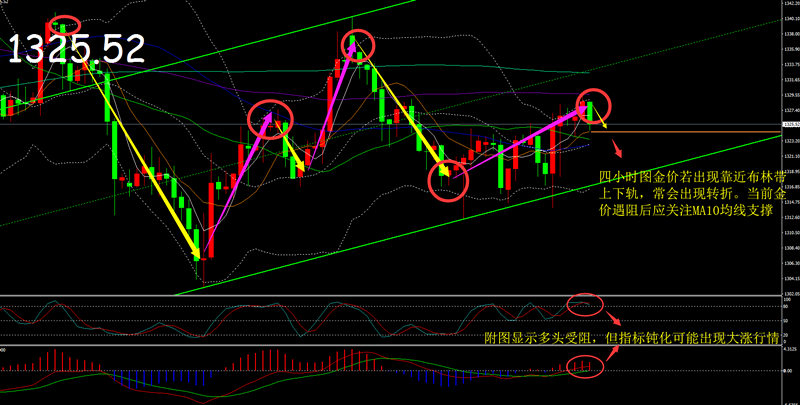Click the 1329.55 price scale value
Image resolution: width=800 pixels, height=405 pixels.
[791, 95]
